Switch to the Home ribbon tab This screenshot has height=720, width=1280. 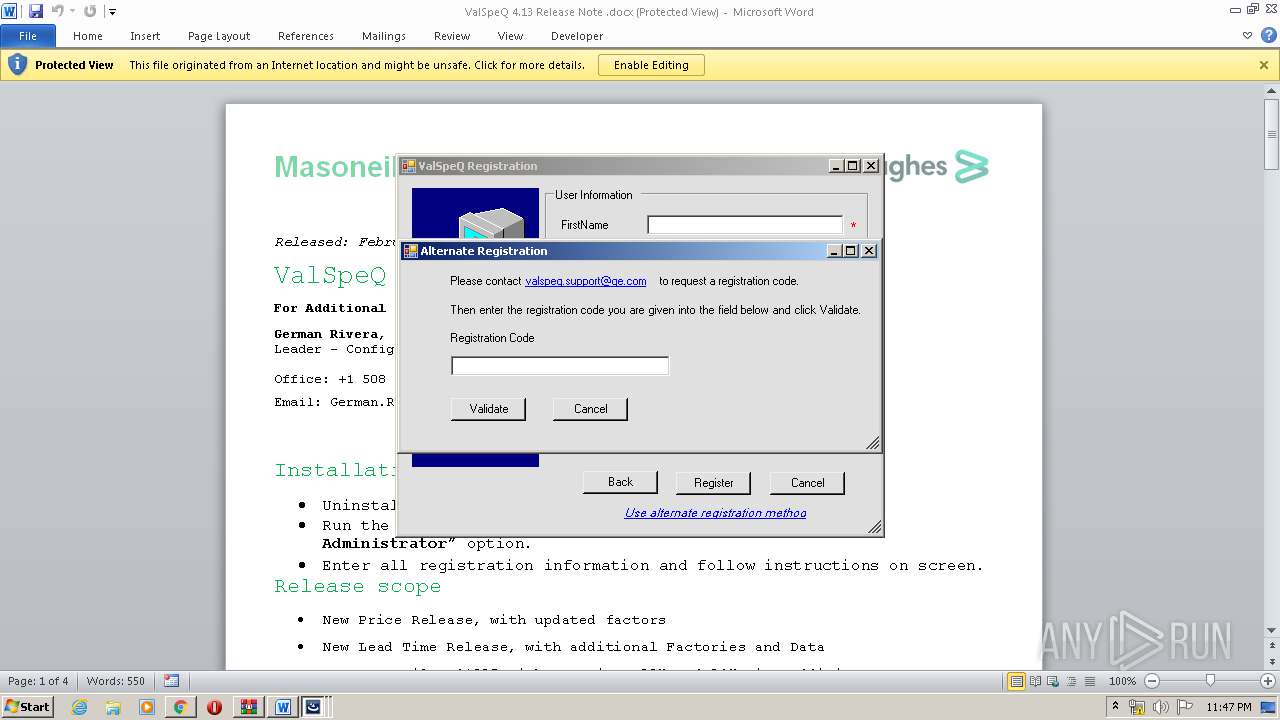click(88, 36)
